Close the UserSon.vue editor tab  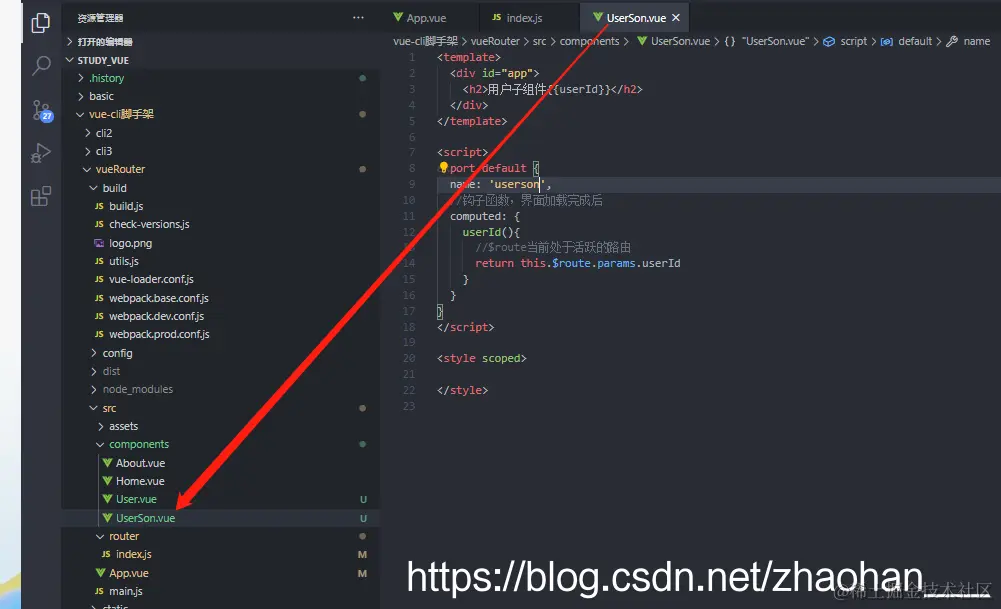point(675,18)
